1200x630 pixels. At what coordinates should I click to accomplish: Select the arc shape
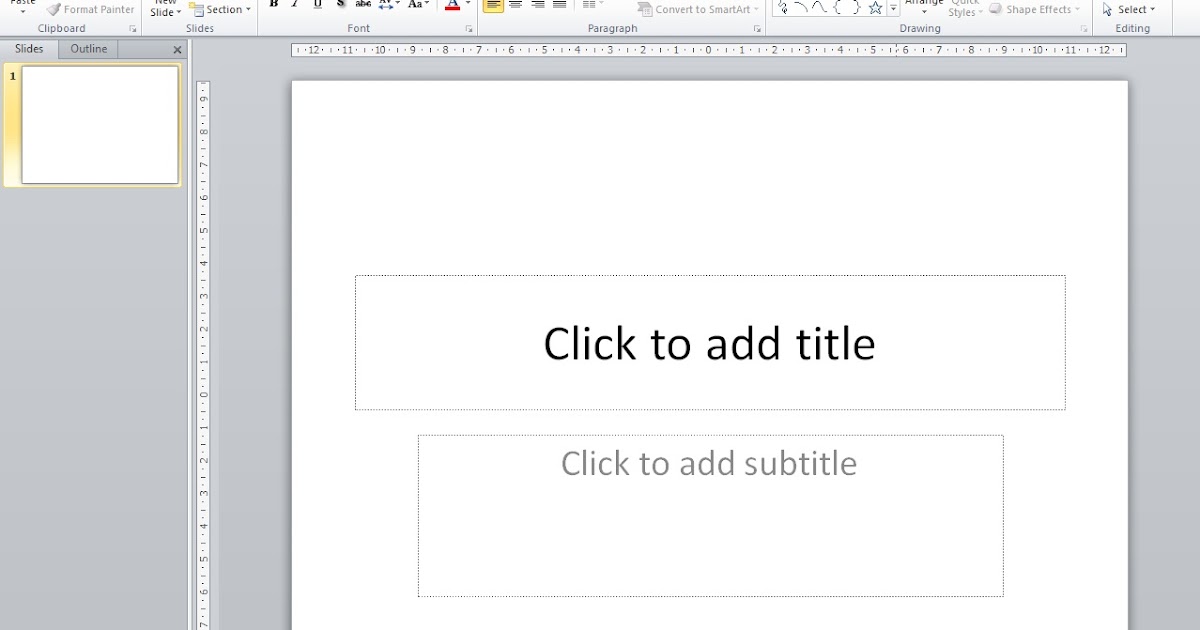[801, 7]
